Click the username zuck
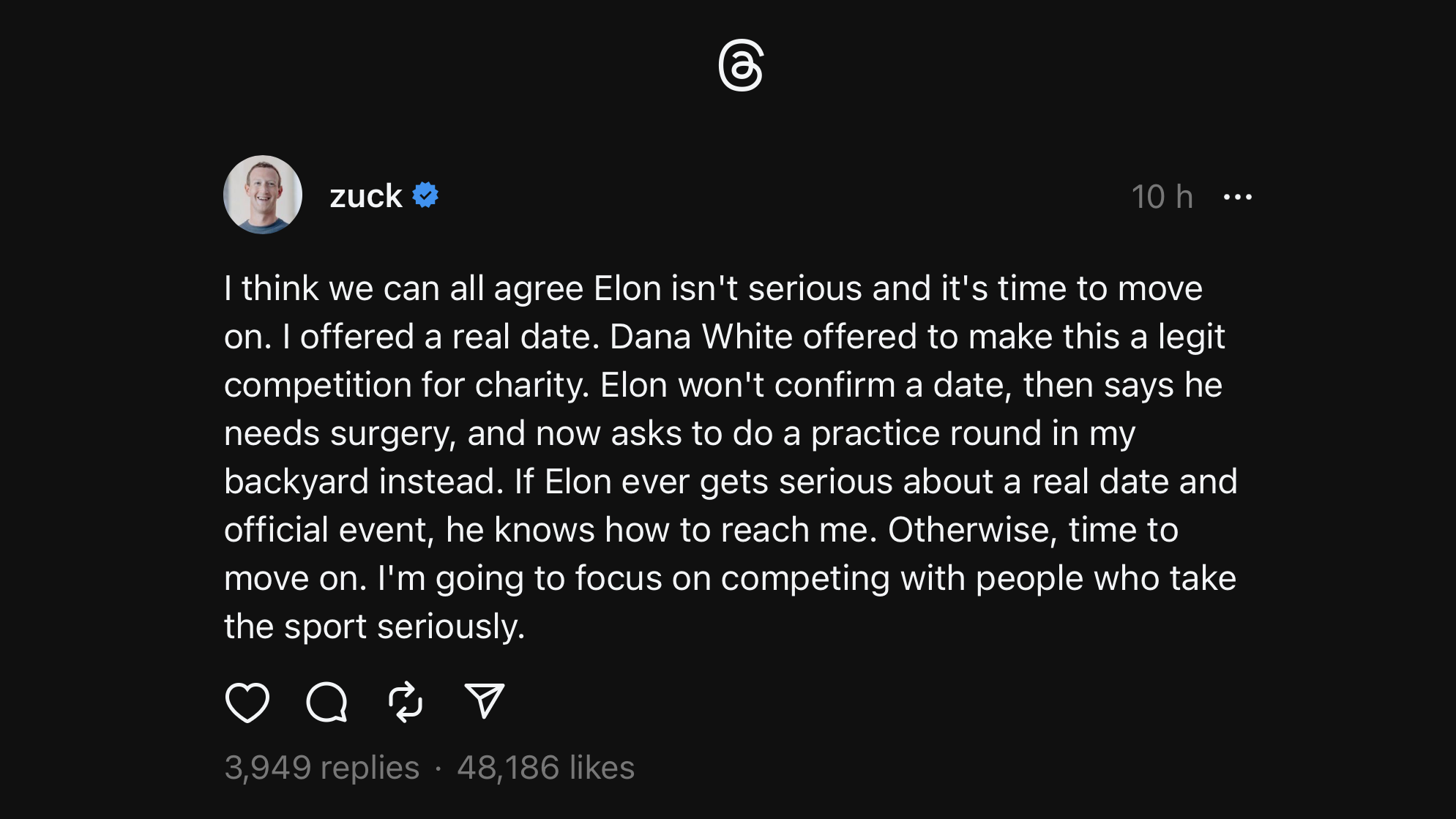 click(365, 196)
